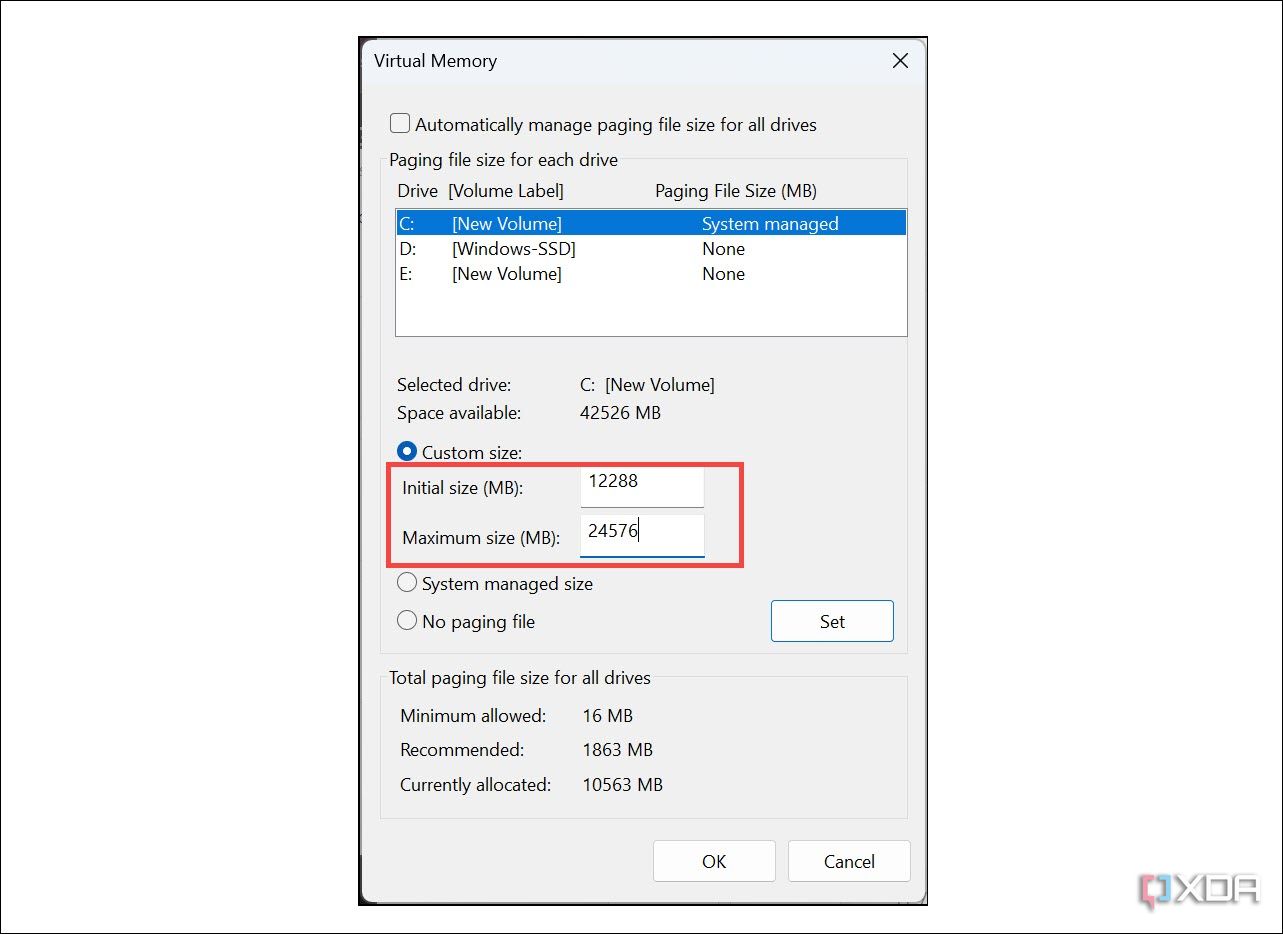This screenshot has width=1283, height=934.
Task: Click the Virtual Memory title text
Action: (x=435, y=61)
